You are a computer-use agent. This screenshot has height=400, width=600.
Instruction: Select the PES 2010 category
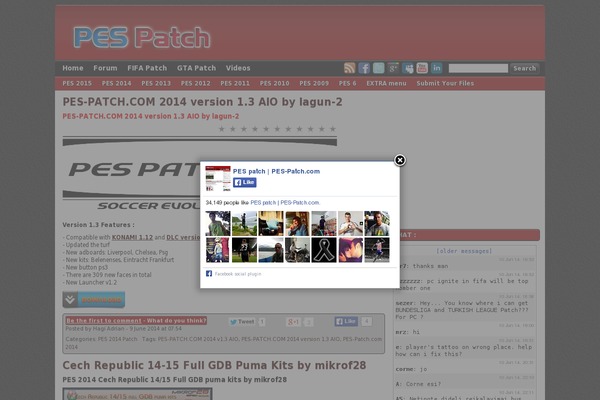coord(274,83)
